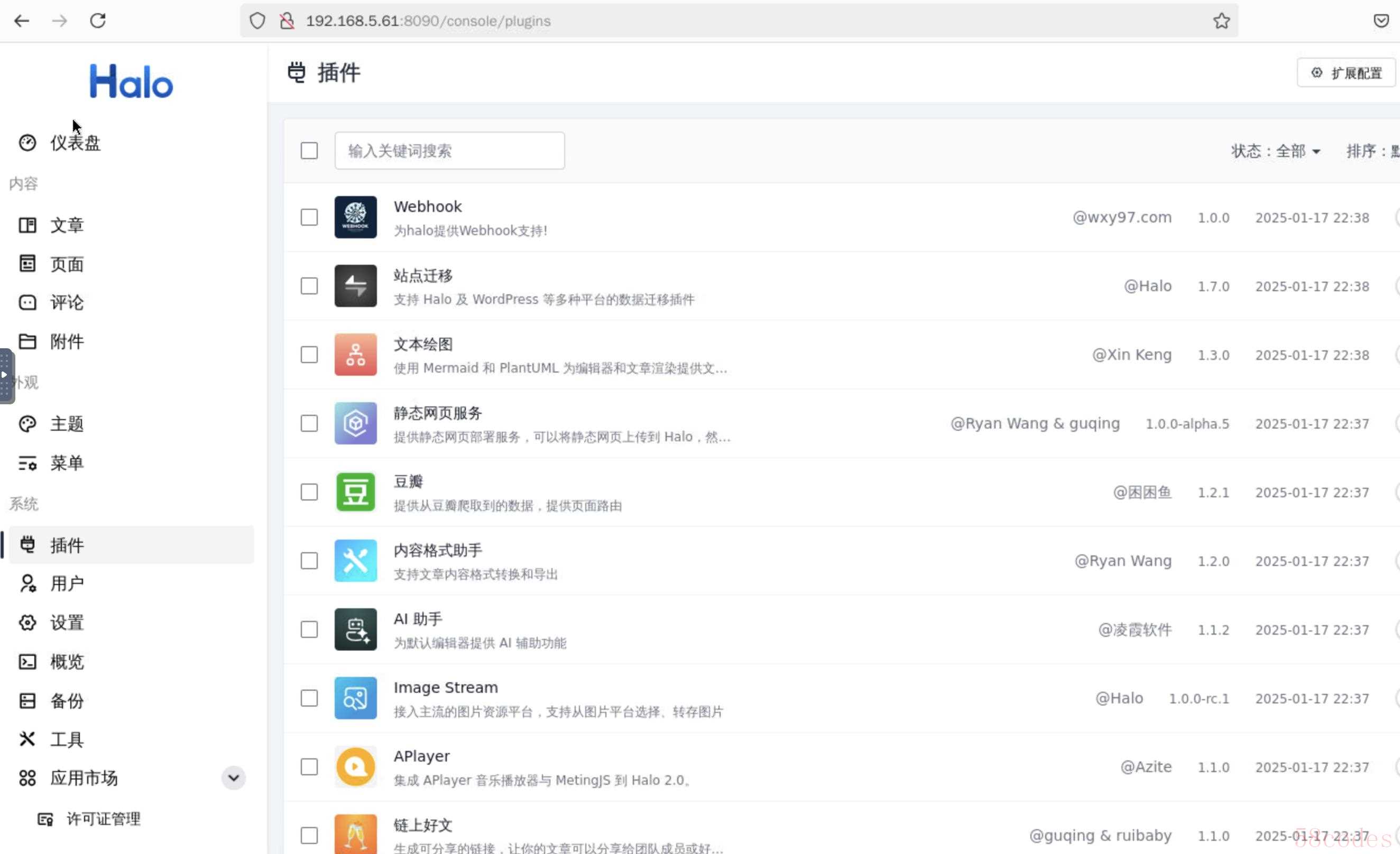Open 附件 attachments in sidebar
This screenshot has height=854, width=1400.
pos(131,341)
